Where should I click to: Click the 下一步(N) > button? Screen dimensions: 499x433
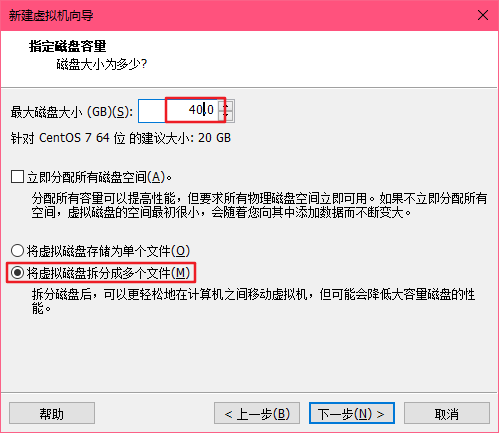[352, 413]
